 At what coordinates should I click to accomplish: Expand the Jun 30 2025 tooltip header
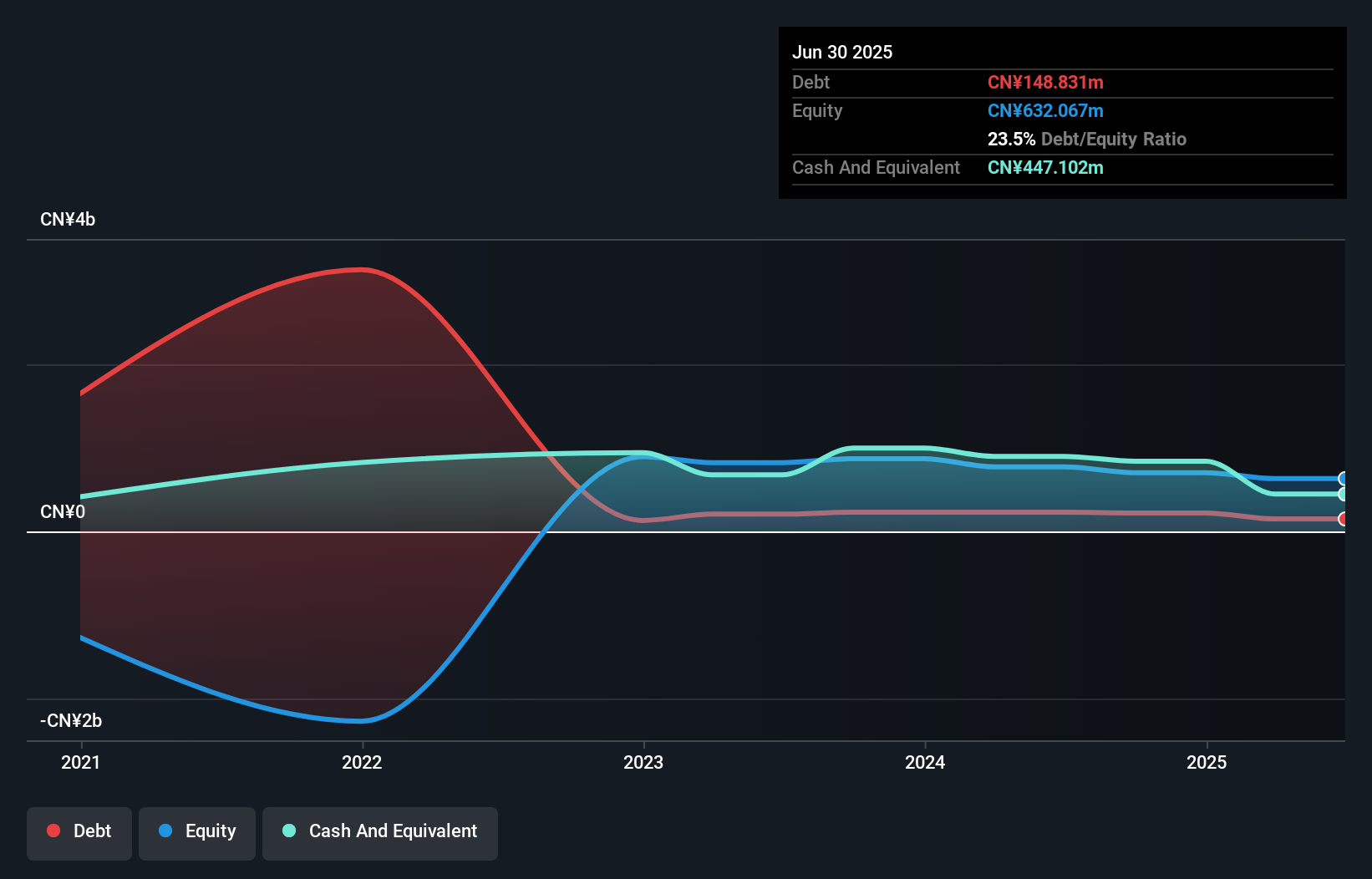(842, 52)
